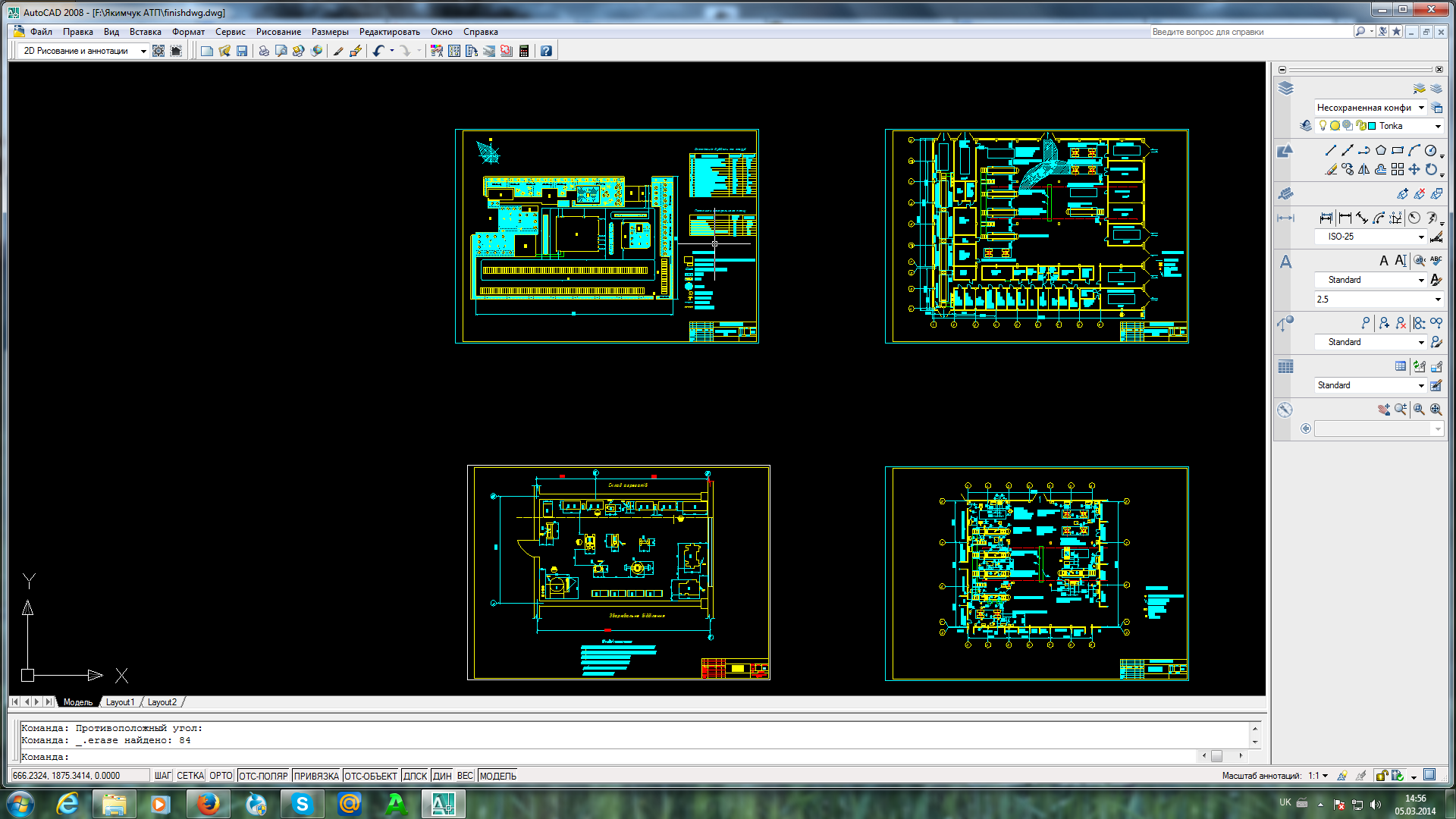
Task: Toggle ОТС-ОБЪЕКТ object snap tracking
Action: 371,776
